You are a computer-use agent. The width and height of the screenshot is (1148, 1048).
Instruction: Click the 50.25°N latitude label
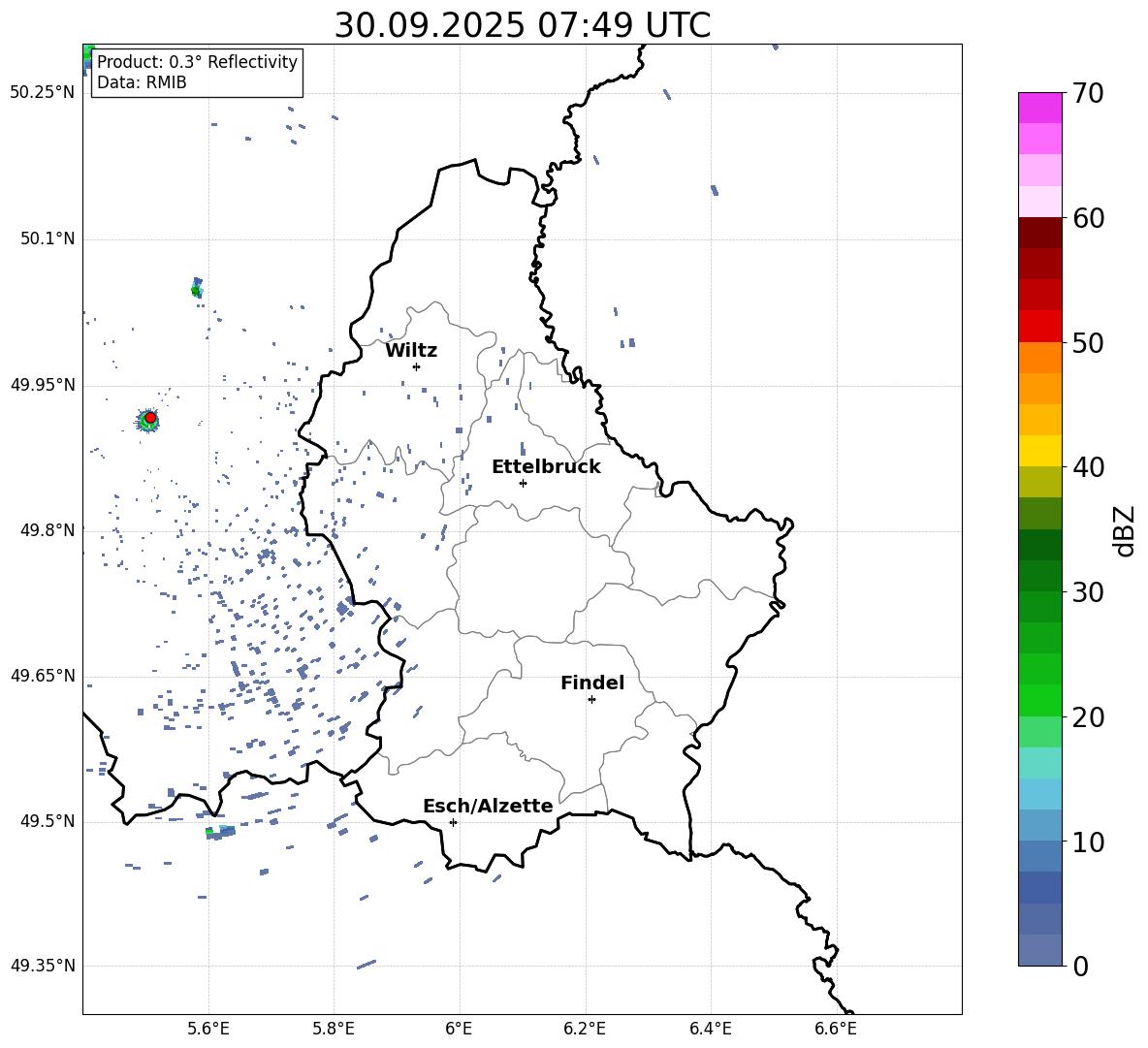pos(43,93)
